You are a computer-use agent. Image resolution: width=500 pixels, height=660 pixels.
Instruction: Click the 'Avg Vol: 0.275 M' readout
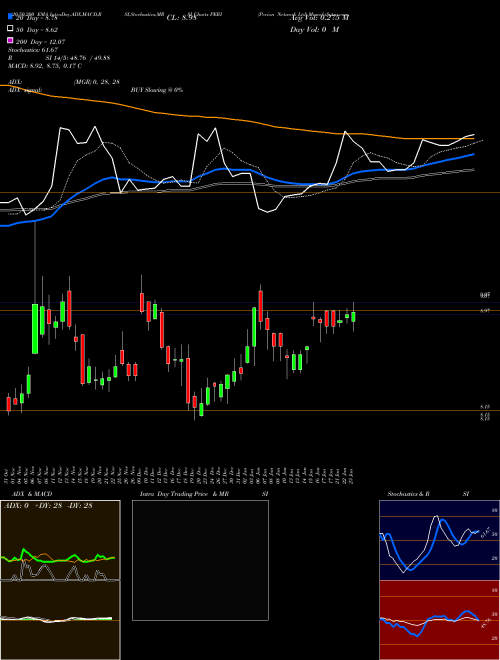(319, 18)
